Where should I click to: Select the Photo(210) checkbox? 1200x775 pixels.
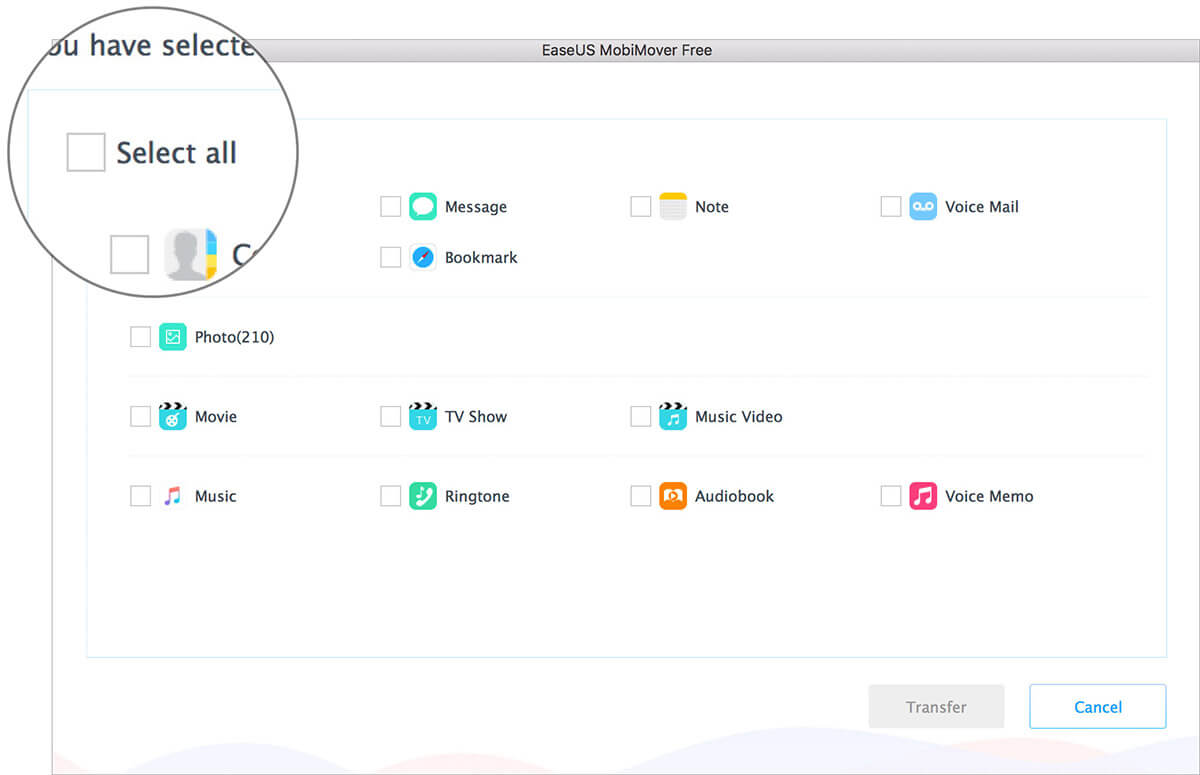coord(140,337)
